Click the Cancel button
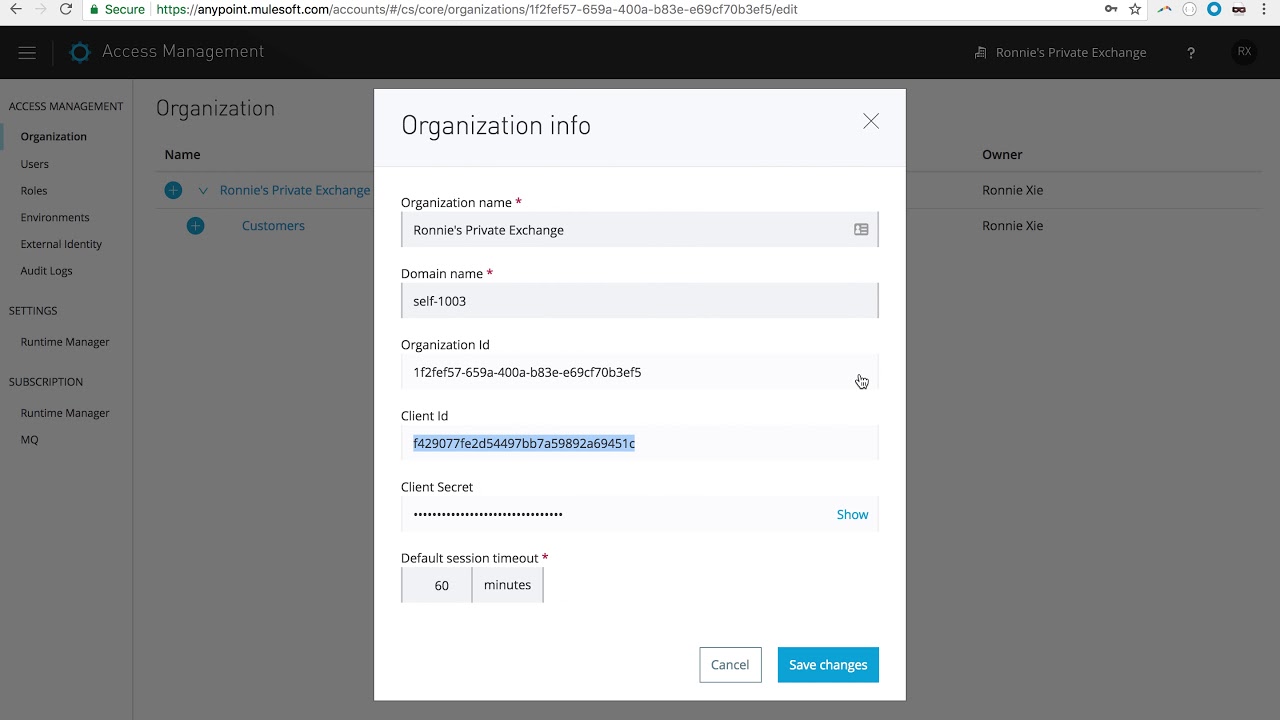This screenshot has height=720, width=1280. [730, 665]
